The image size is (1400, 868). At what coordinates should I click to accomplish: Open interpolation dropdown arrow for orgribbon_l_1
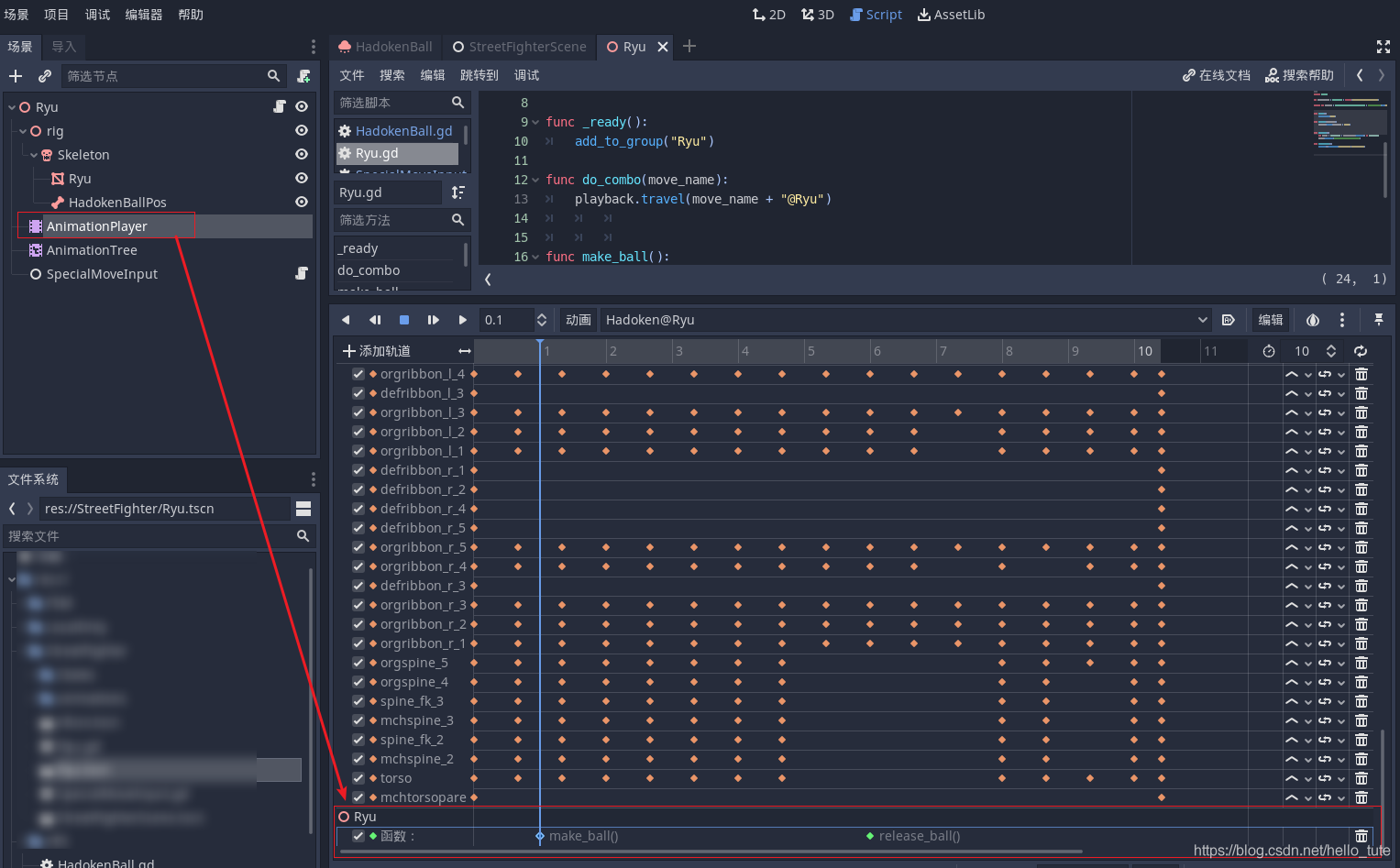pos(1308,452)
